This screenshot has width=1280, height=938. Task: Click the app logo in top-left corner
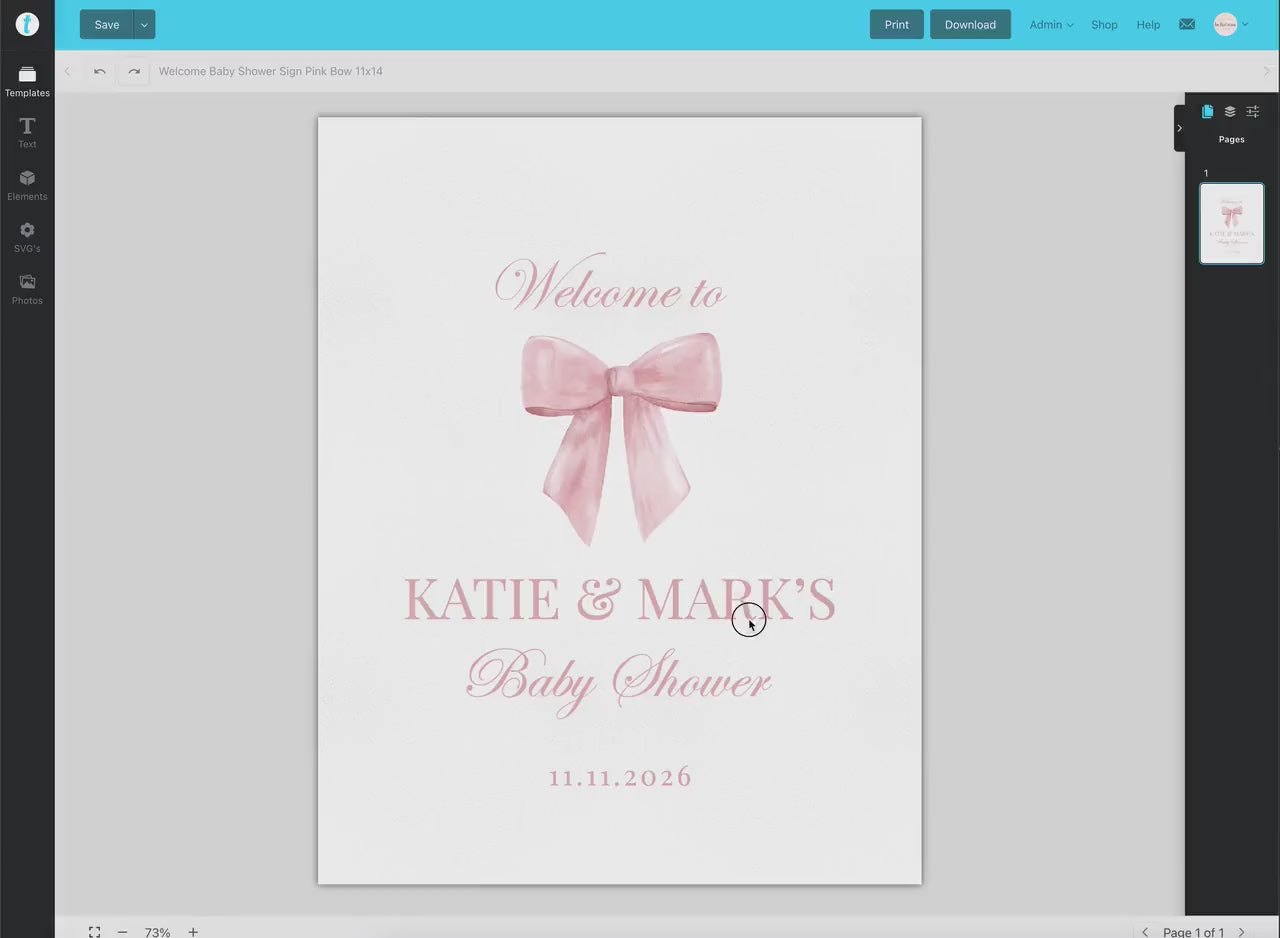click(x=27, y=24)
